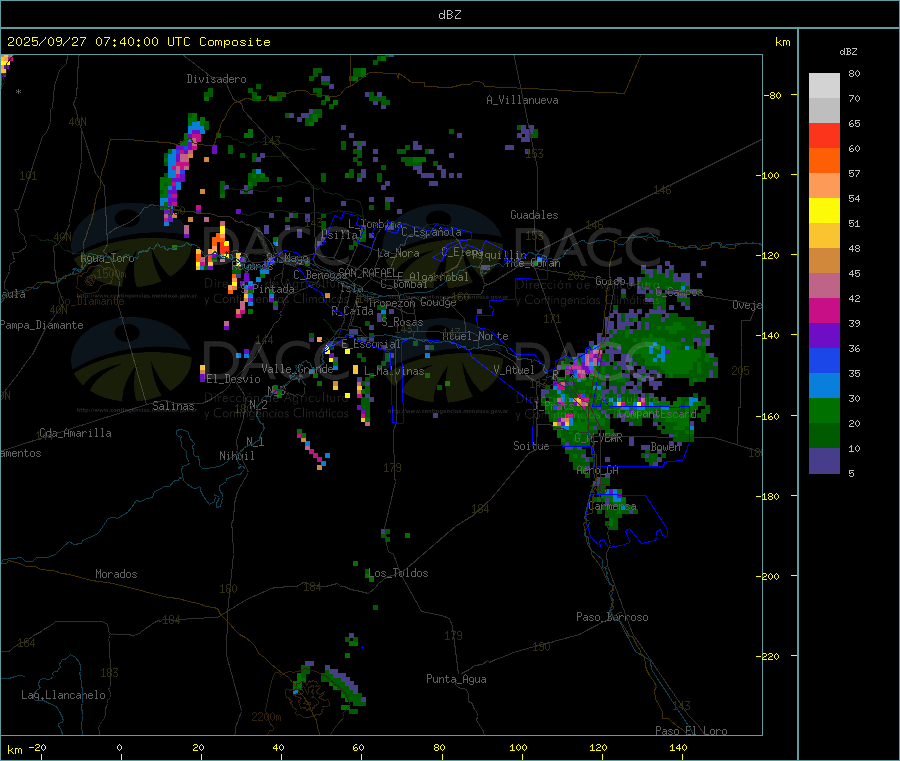Viewport: 900px width, 761px height.
Task: Click the A_Villanueva map label
Action: click(522, 100)
